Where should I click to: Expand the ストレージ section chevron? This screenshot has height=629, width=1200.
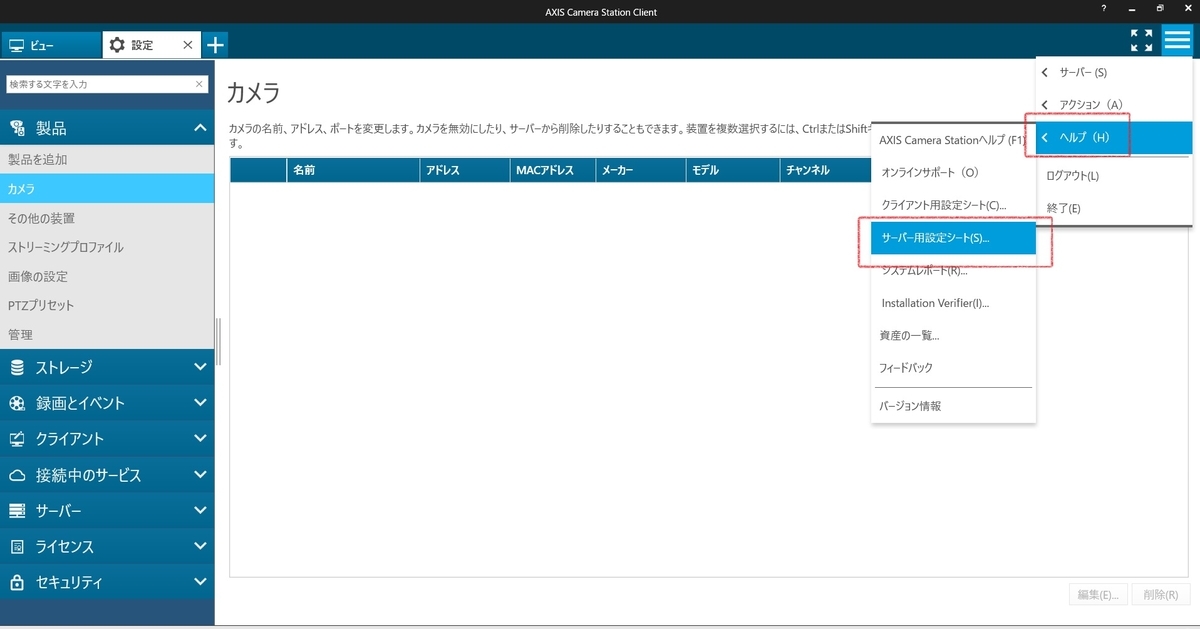[x=200, y=367]
